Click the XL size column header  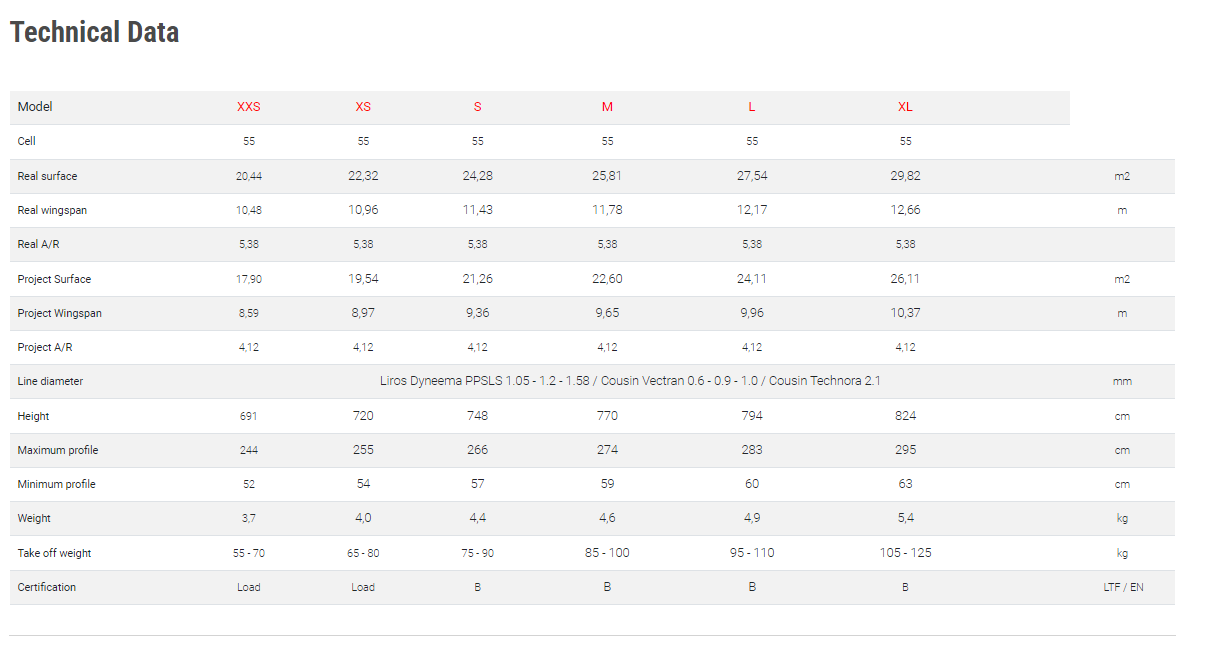pos(905,107)
